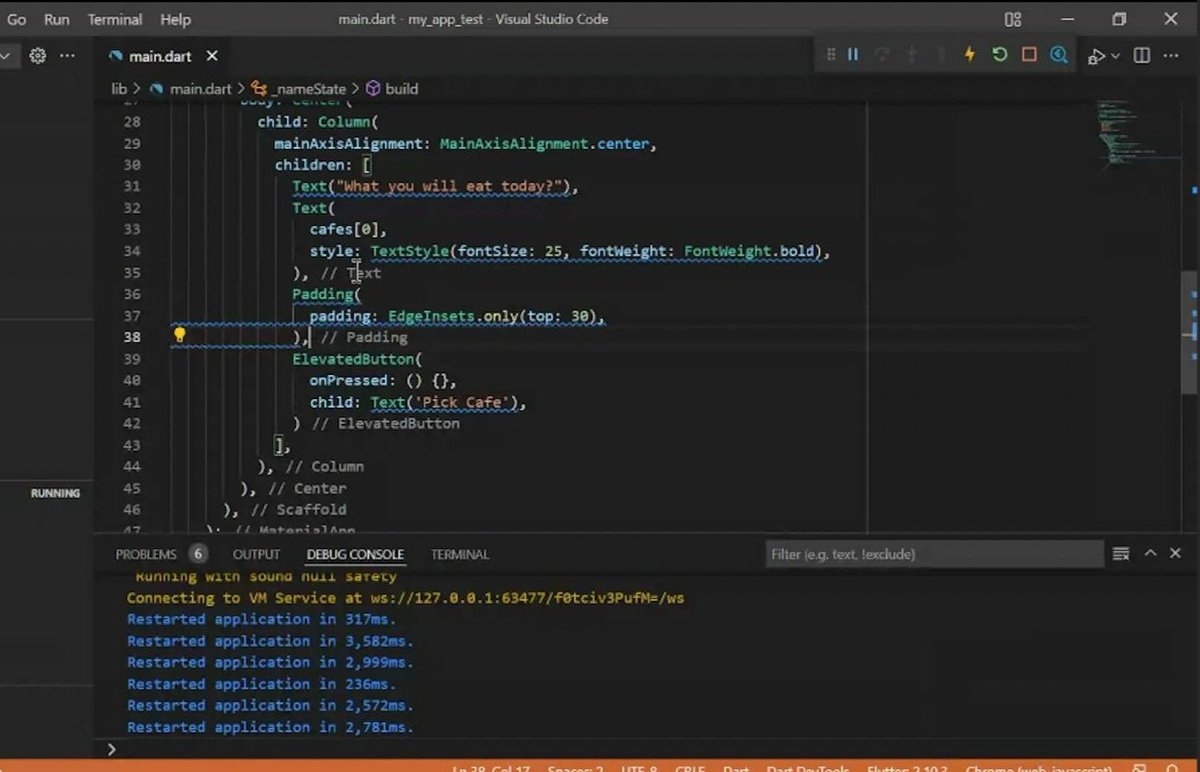1200x772 pixels.
Task: Click the Customize Layout icon in title bar
Action: [x=1013, y=19]
